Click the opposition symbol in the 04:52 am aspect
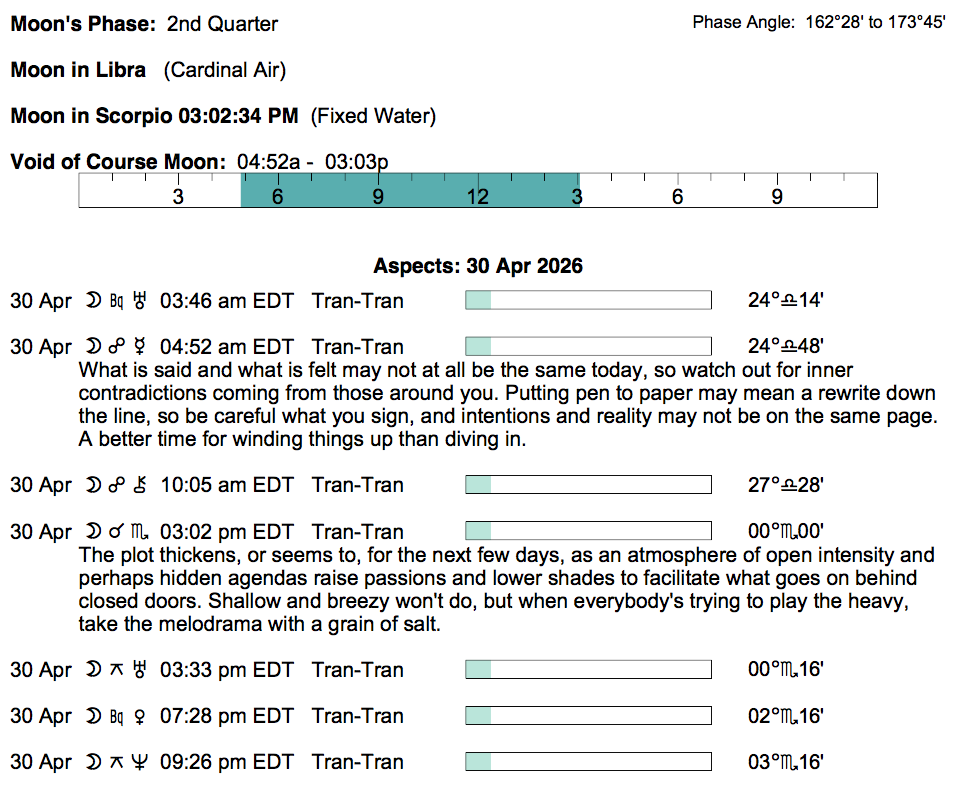The width and height of the screenshot is (962, 790). pos(117,347)
